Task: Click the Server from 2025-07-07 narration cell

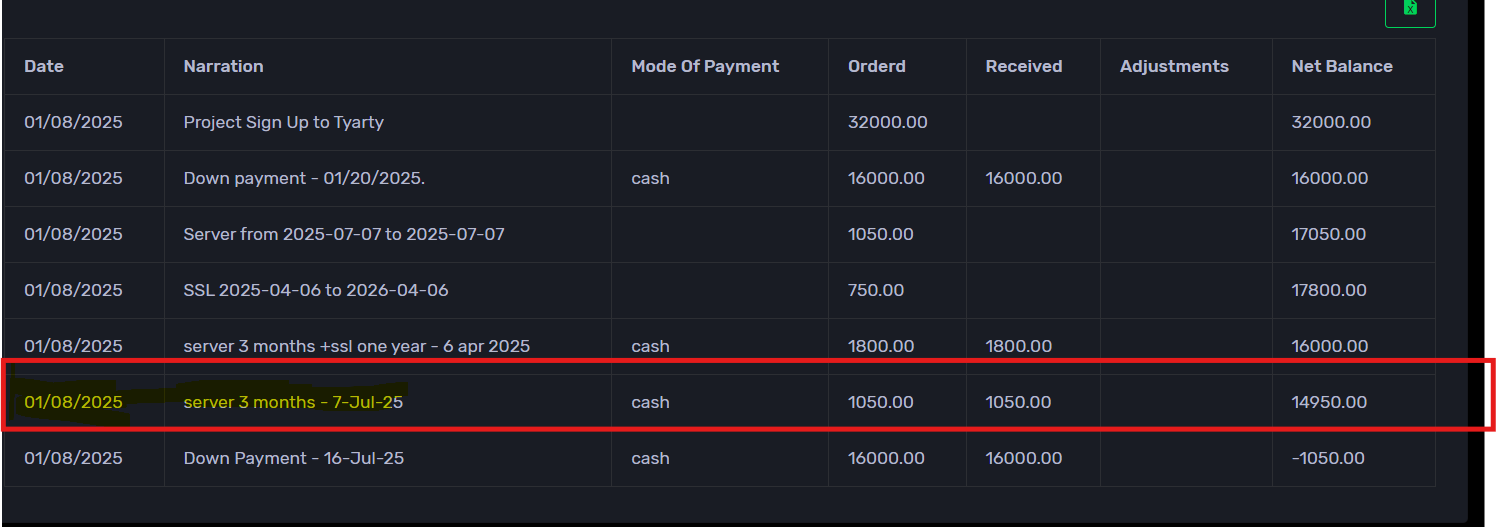Action: [x=343, y=234]
